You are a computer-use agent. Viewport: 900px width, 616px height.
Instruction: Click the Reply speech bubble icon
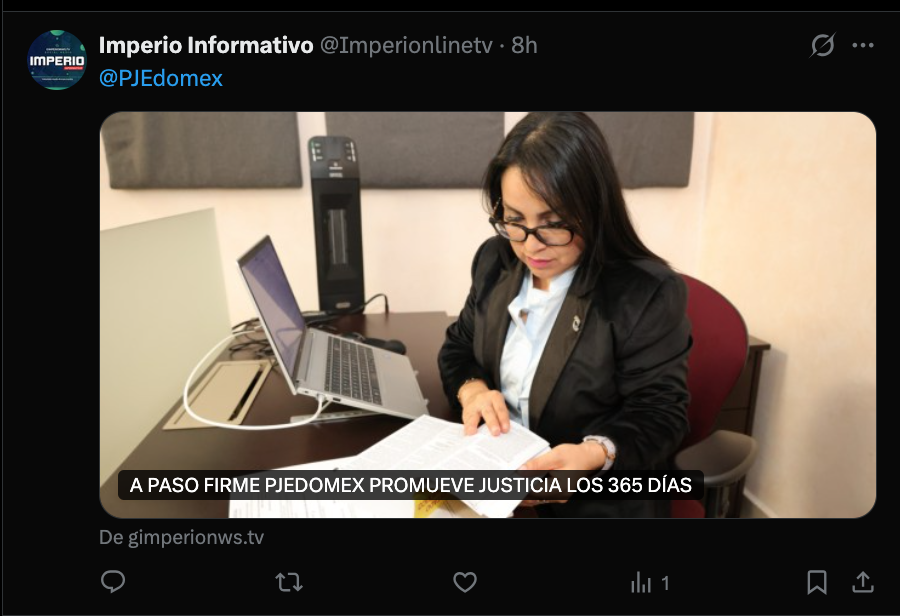(113, 582)
